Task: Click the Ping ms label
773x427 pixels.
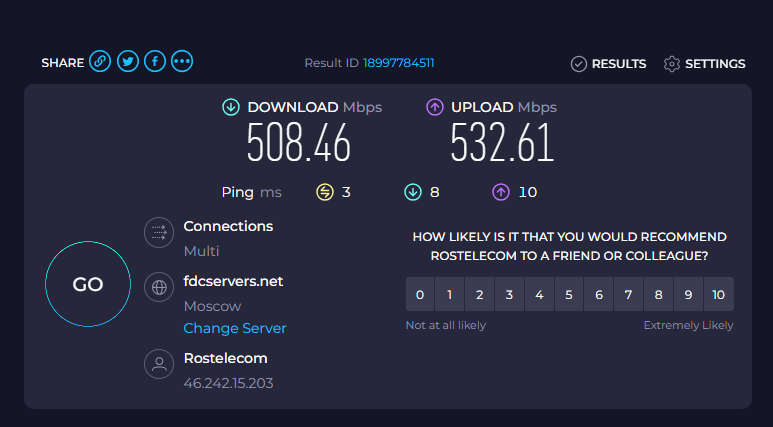Action: 251,192
